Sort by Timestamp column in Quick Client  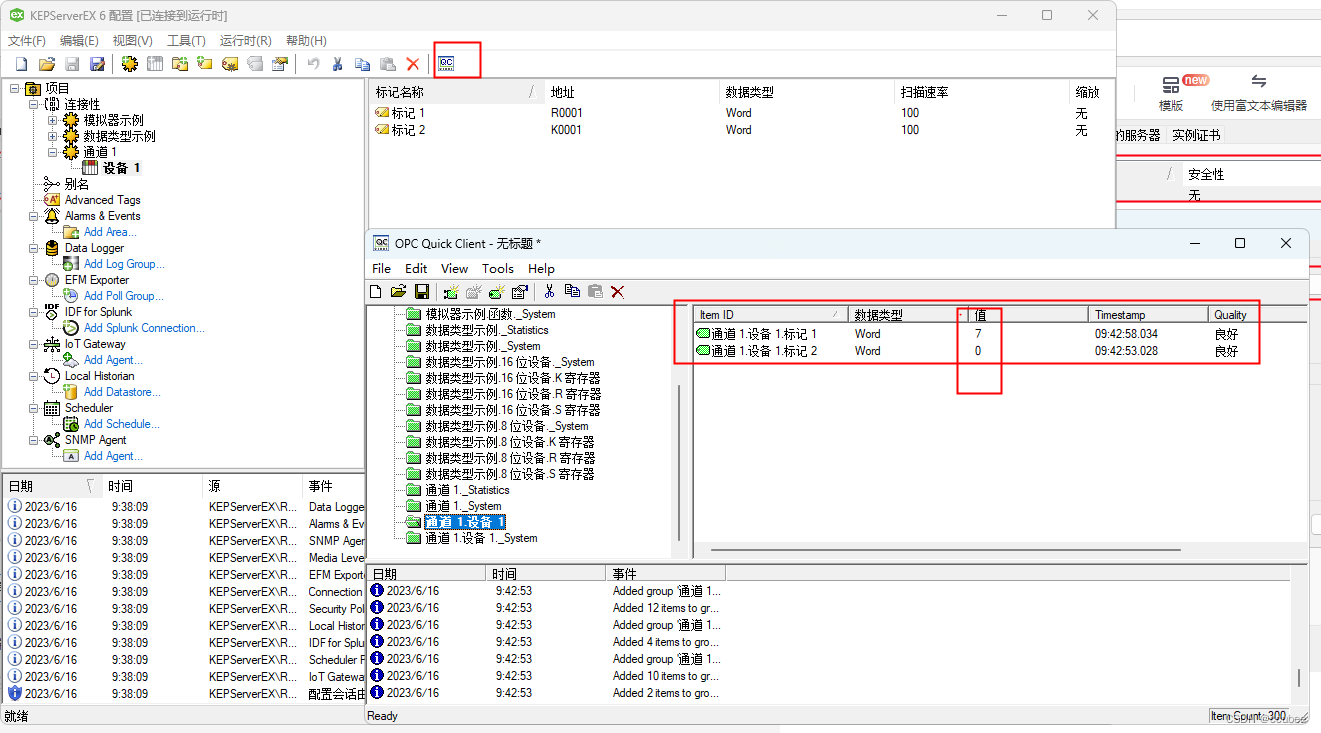tap(1147, 314)
